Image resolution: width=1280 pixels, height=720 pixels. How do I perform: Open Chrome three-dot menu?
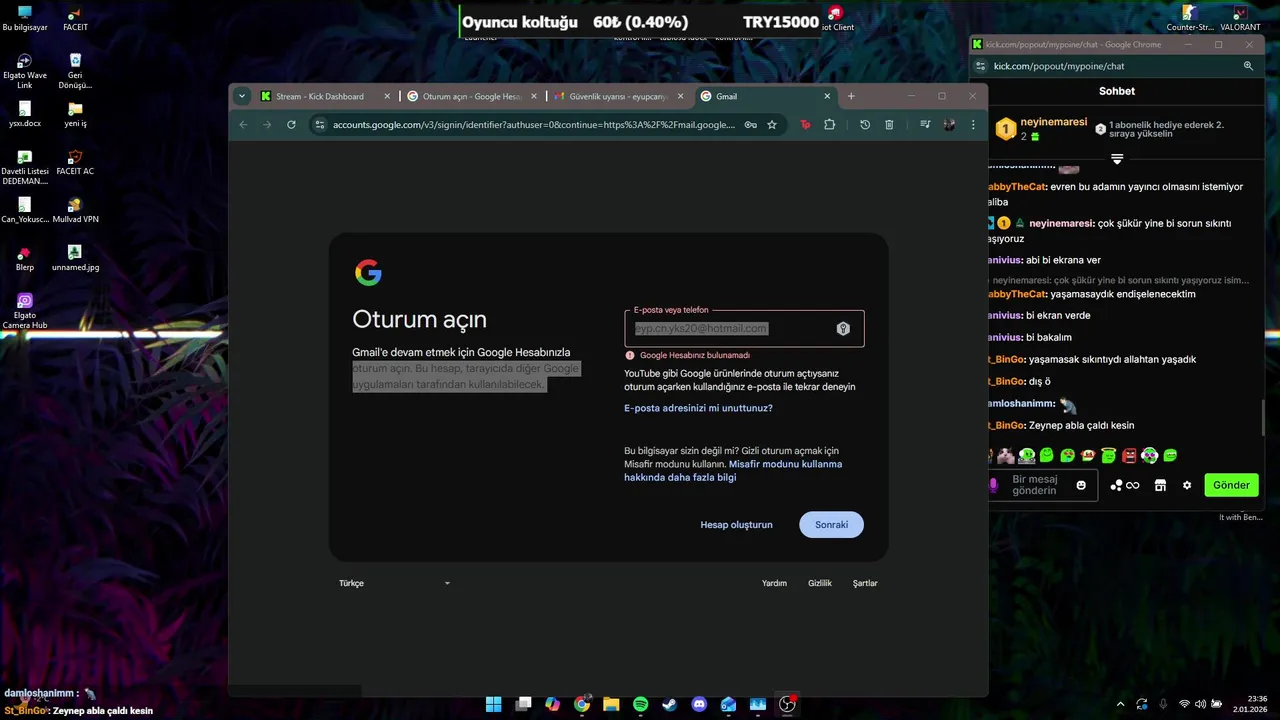[973, 125]
